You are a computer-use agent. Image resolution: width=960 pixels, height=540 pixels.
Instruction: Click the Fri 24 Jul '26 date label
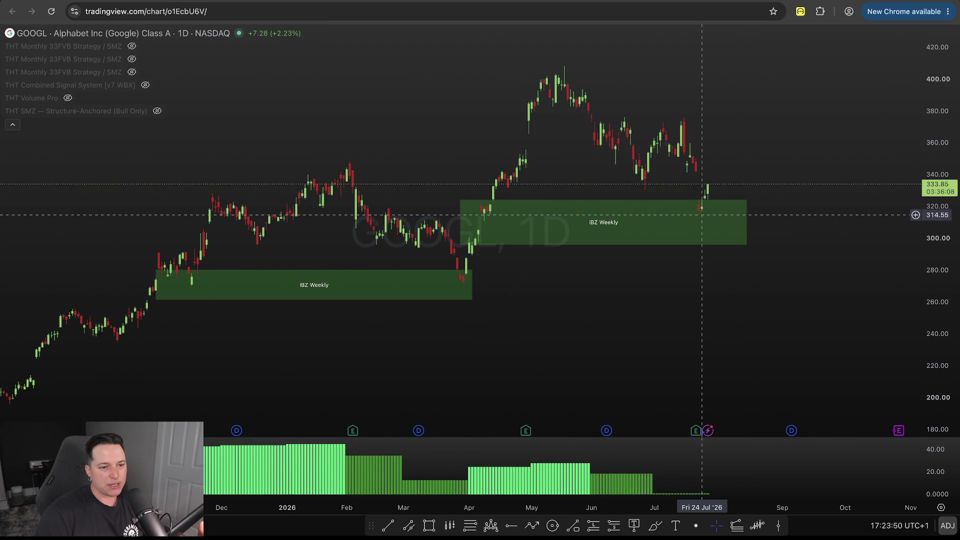tap(702, 507)
